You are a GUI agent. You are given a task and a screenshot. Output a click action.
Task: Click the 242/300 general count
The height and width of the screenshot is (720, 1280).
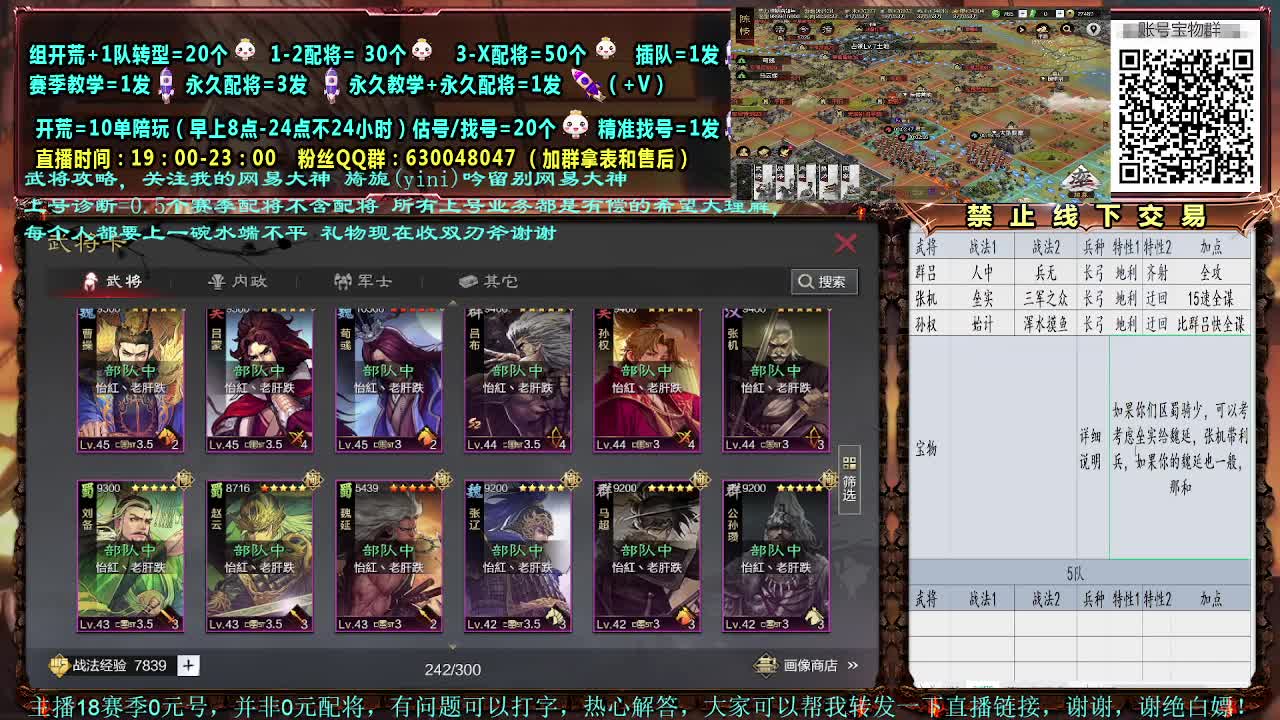pyautogui.click(x=452, y=668)
